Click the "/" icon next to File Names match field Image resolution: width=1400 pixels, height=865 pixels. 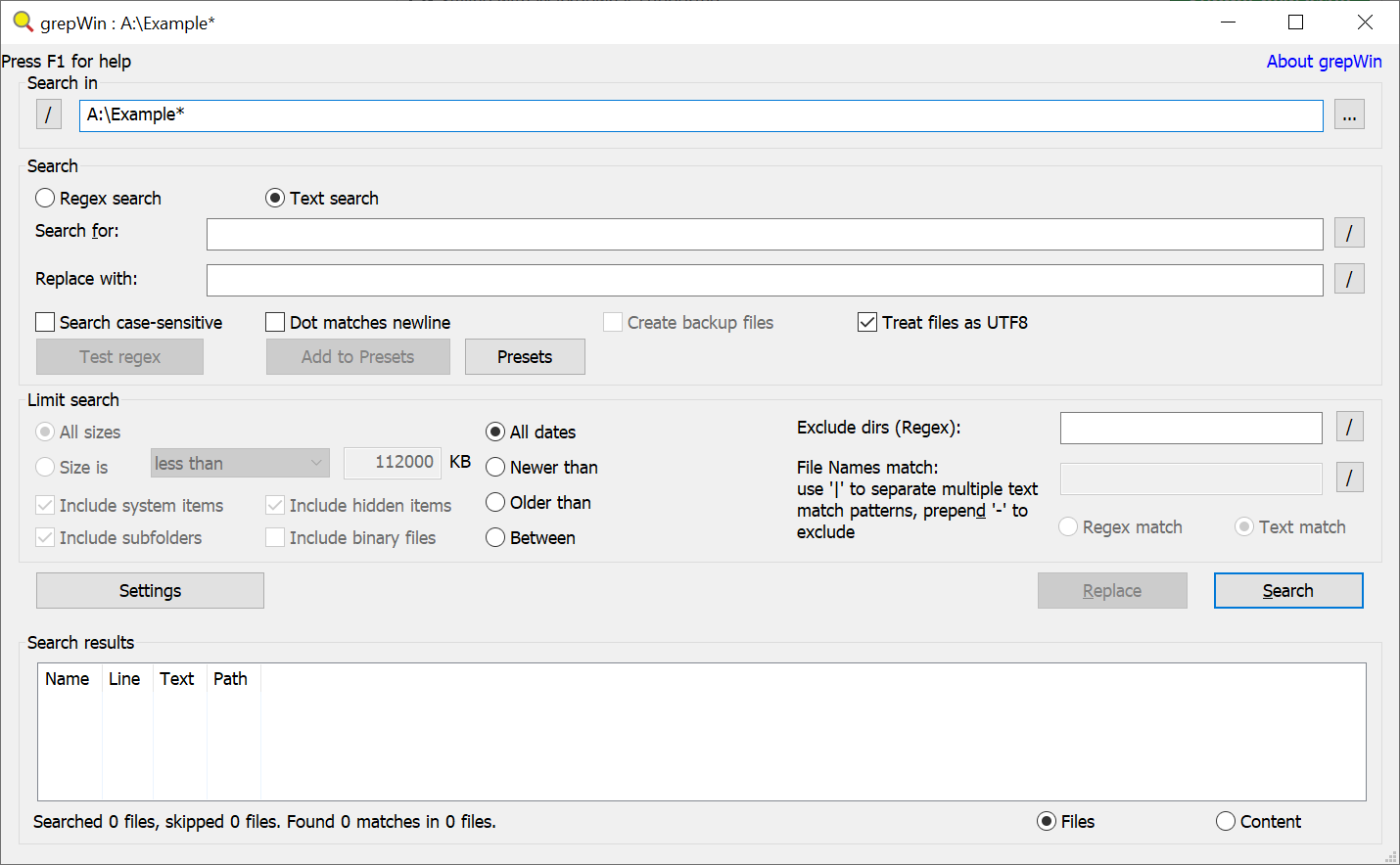click(1349, 478)
